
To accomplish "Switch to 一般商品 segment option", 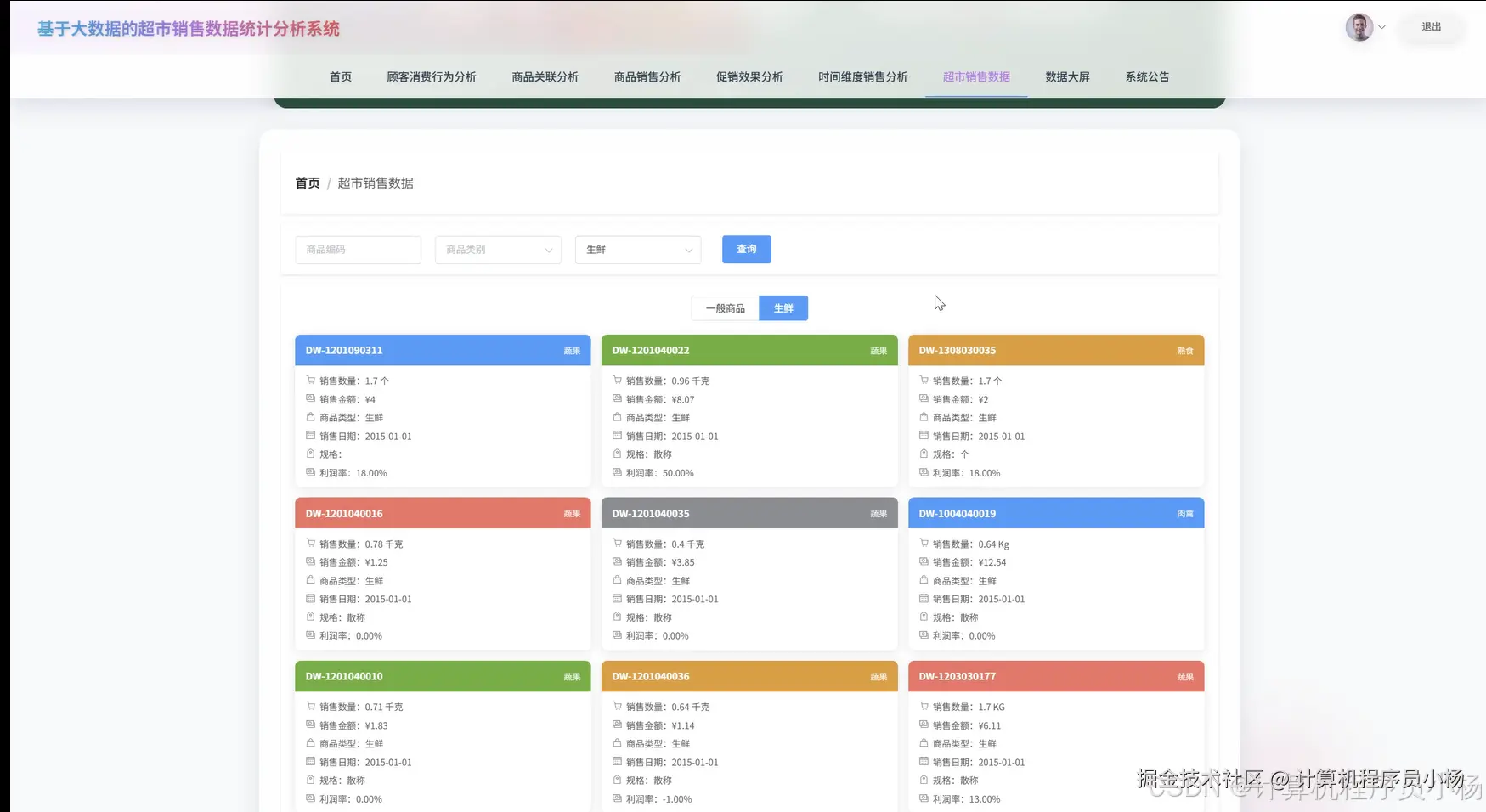I will [x=726, y=308].
